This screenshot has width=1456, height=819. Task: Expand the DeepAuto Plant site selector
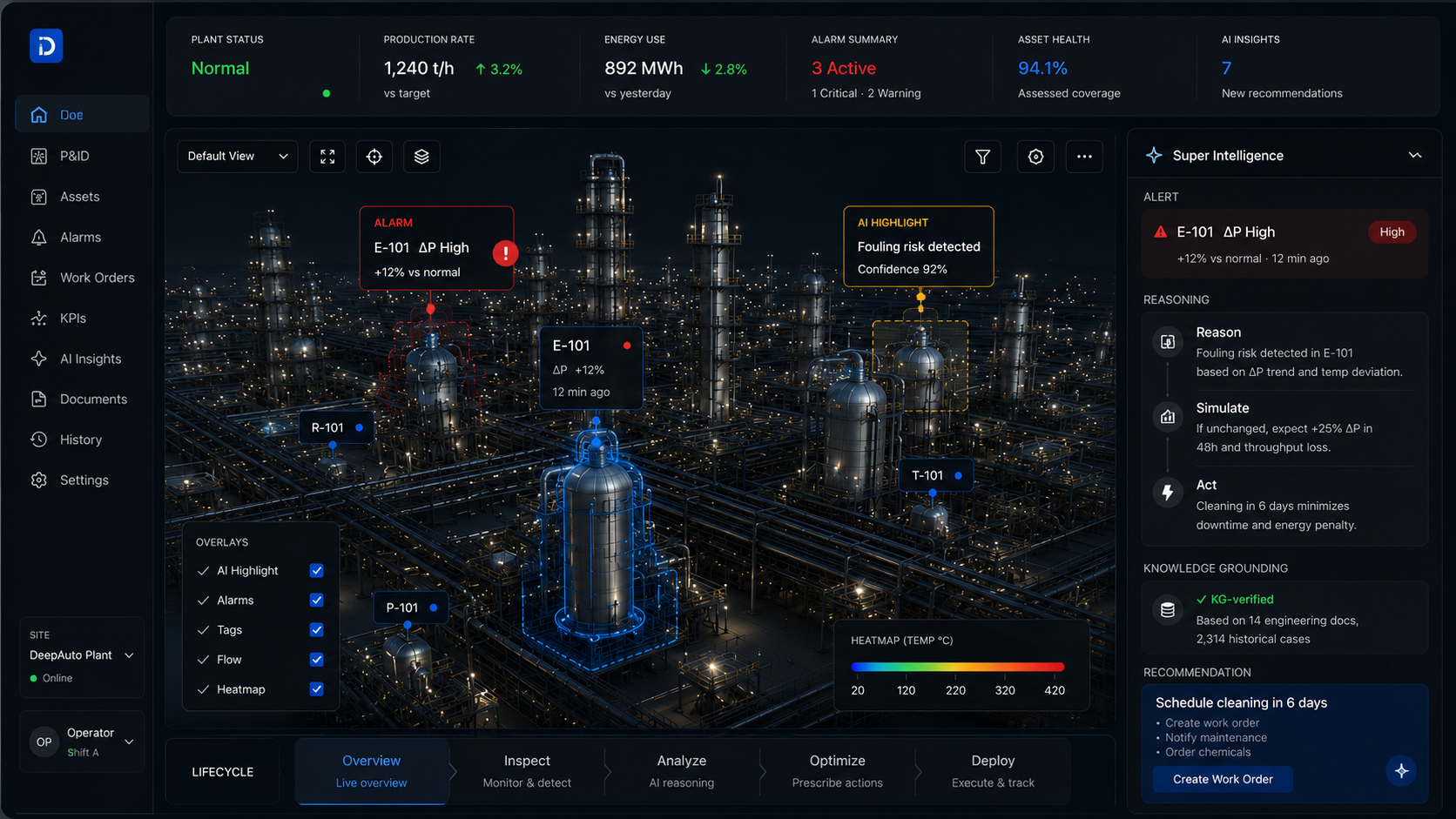pos(82,655)
